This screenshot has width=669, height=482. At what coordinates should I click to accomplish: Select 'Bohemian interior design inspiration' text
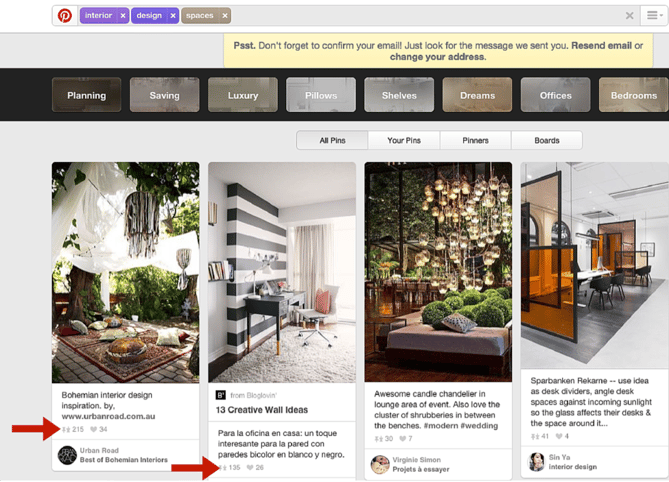coord(107,400)
